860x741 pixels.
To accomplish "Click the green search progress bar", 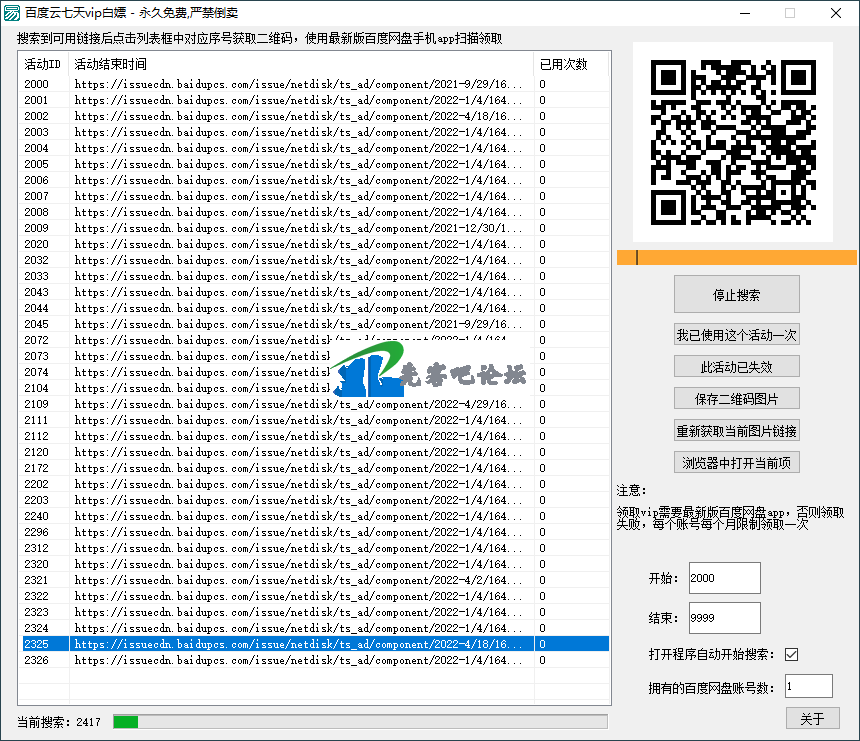I will [360, 721].
